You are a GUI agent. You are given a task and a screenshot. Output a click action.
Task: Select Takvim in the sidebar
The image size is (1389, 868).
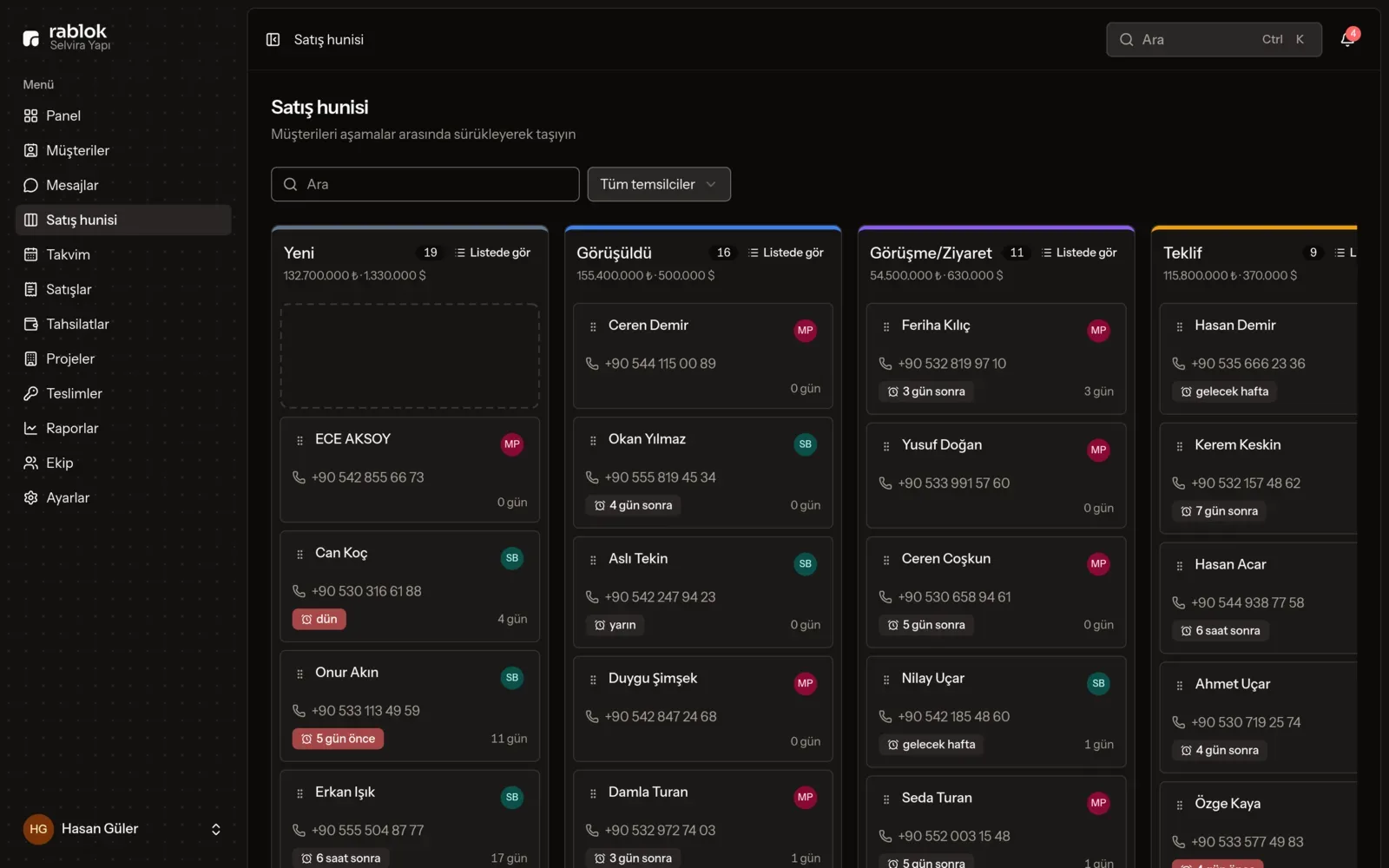click(123, 254)
